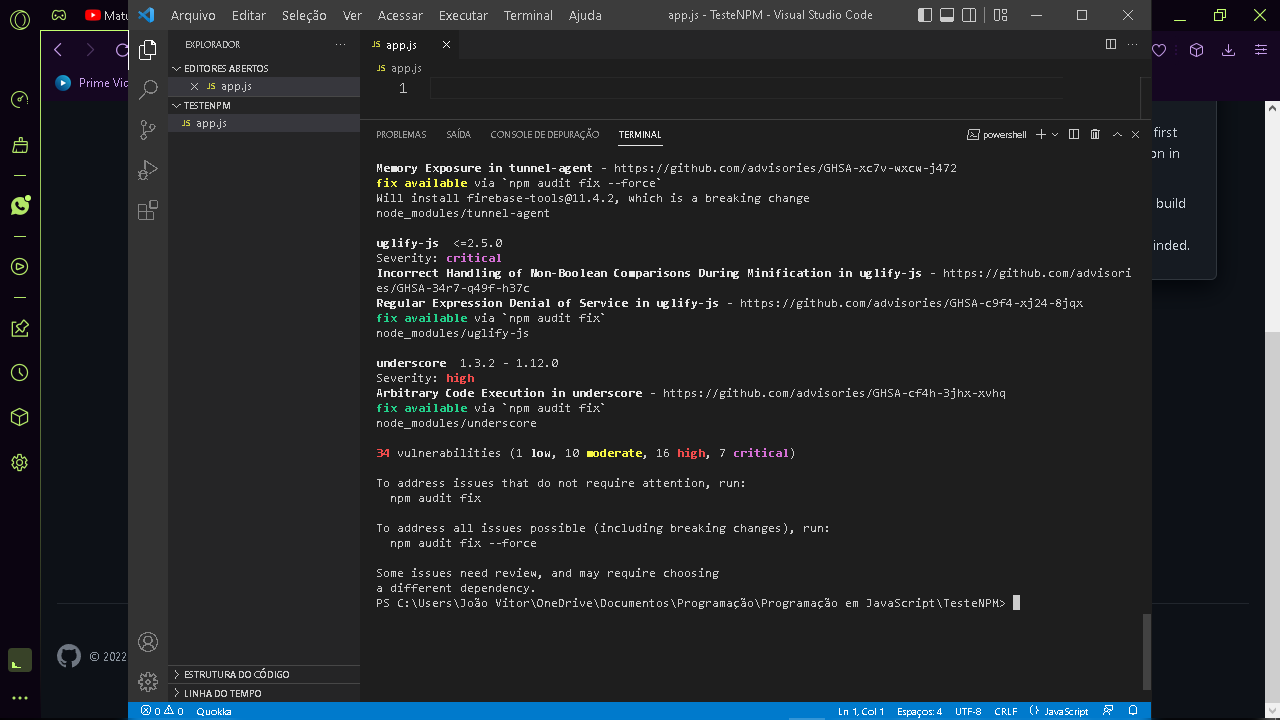Open app.js under the TESTENPM folder
1280x720 pixels.
264,123
